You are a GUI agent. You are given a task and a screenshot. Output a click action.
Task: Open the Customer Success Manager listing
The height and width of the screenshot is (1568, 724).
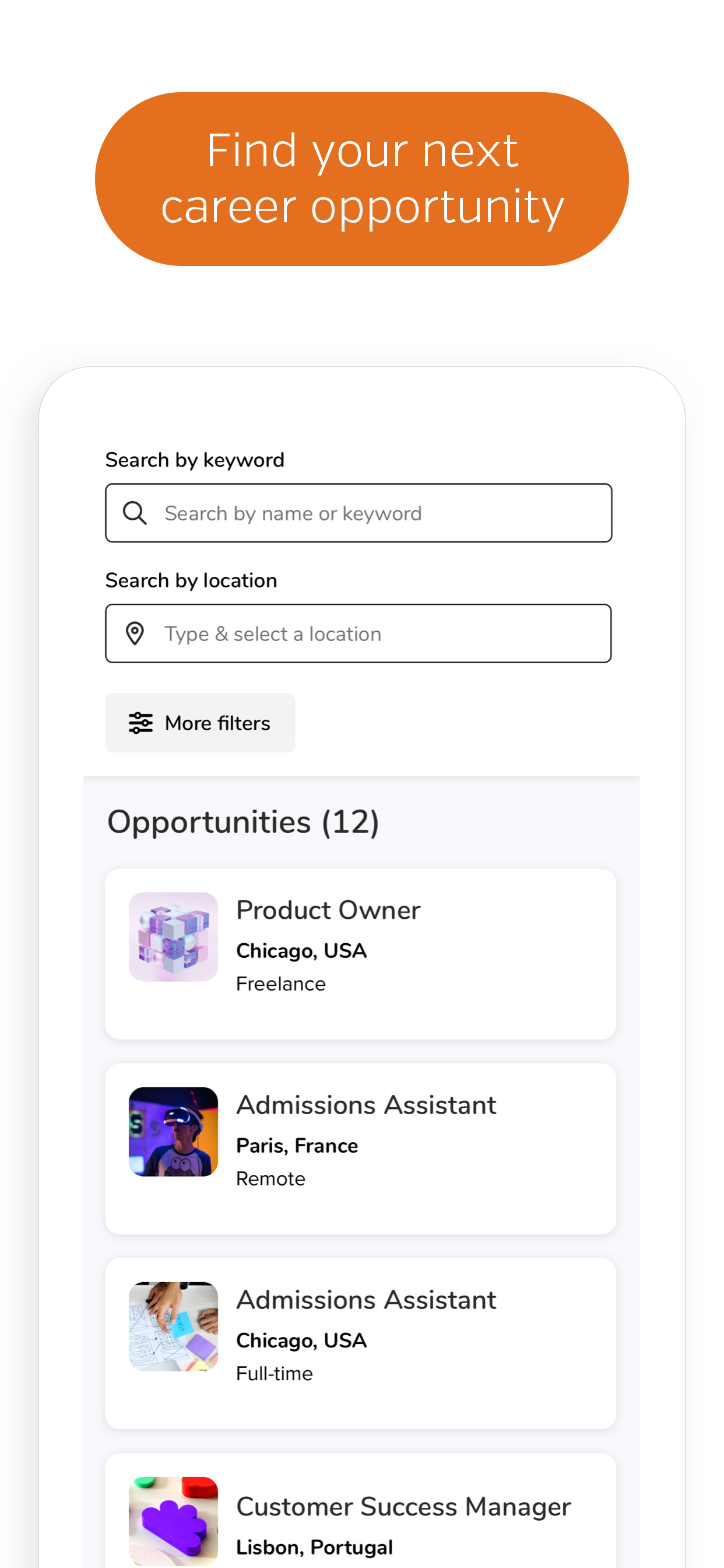(x=403, y=1507)
